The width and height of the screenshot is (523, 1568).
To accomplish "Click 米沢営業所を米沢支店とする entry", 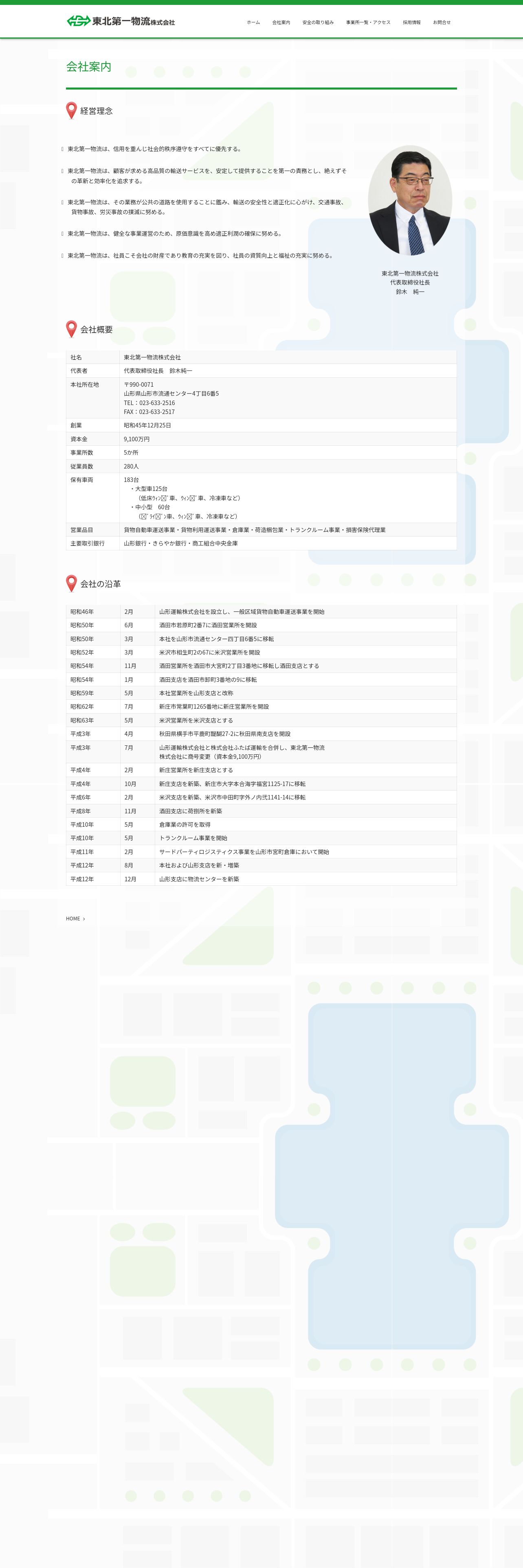I will point(196,720).
